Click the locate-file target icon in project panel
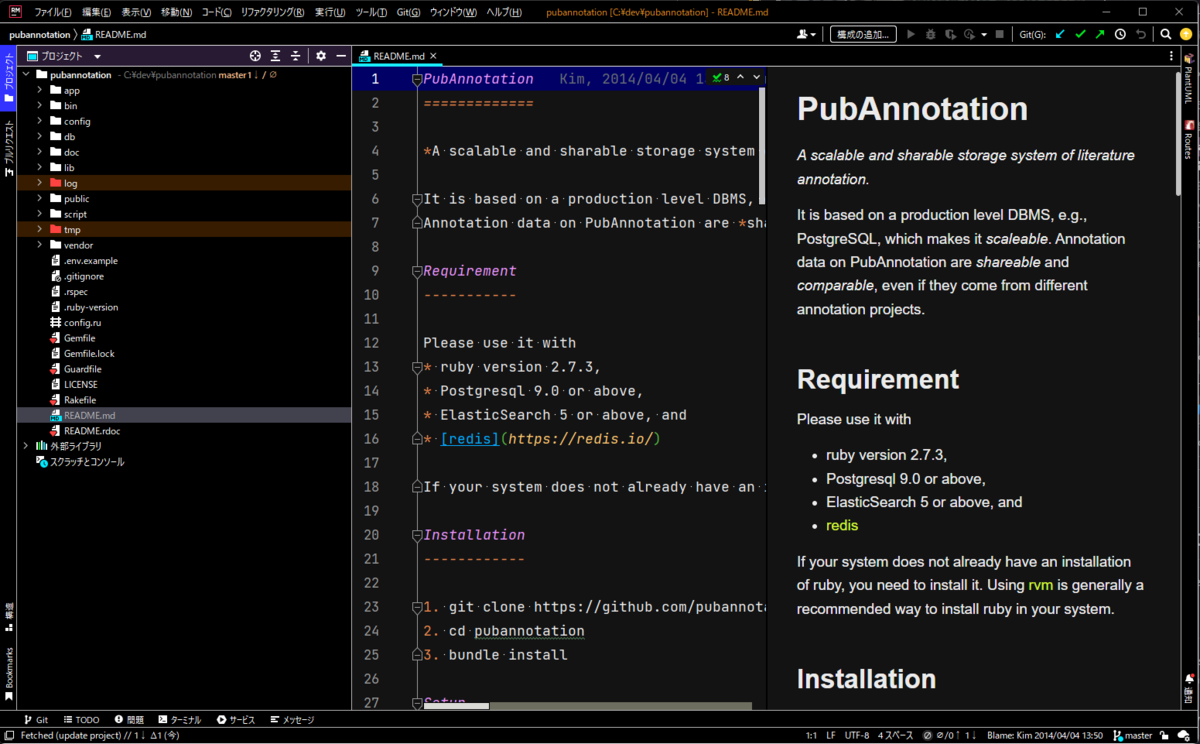Screen dimensions: 1200x744 click(x=255, y=56)
